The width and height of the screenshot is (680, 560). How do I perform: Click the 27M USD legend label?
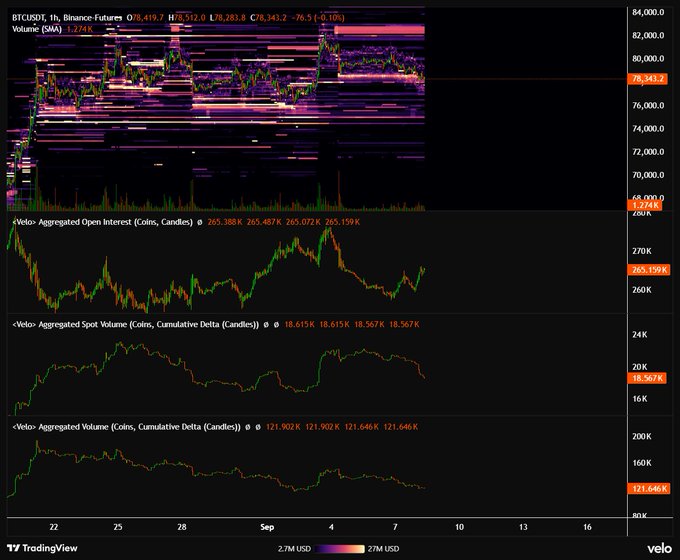pyautogui.click(x=383, y=549)
